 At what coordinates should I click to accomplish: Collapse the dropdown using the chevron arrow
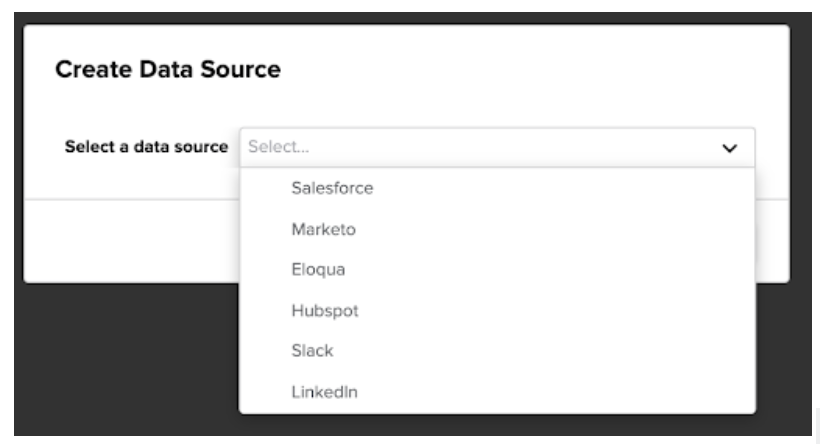pyautogui.click(x=729, y=148)
